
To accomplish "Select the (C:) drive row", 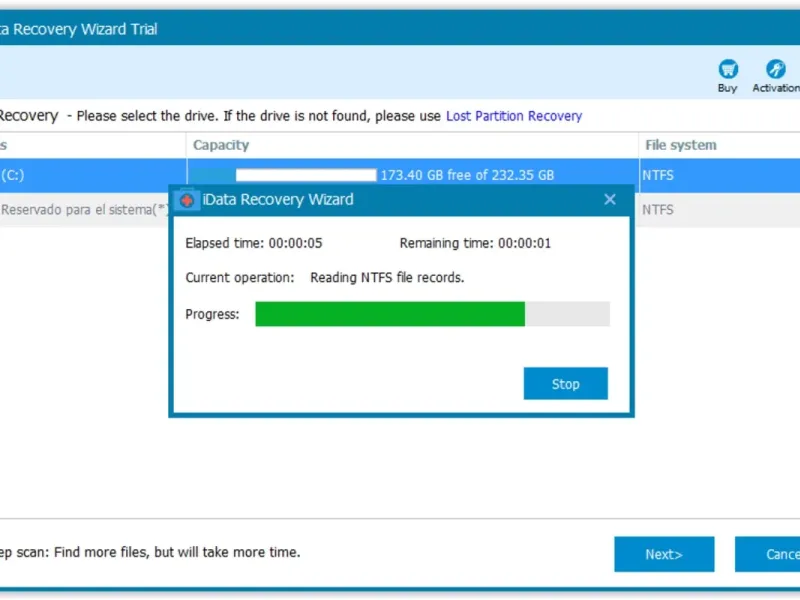I will tap(400, 175).
